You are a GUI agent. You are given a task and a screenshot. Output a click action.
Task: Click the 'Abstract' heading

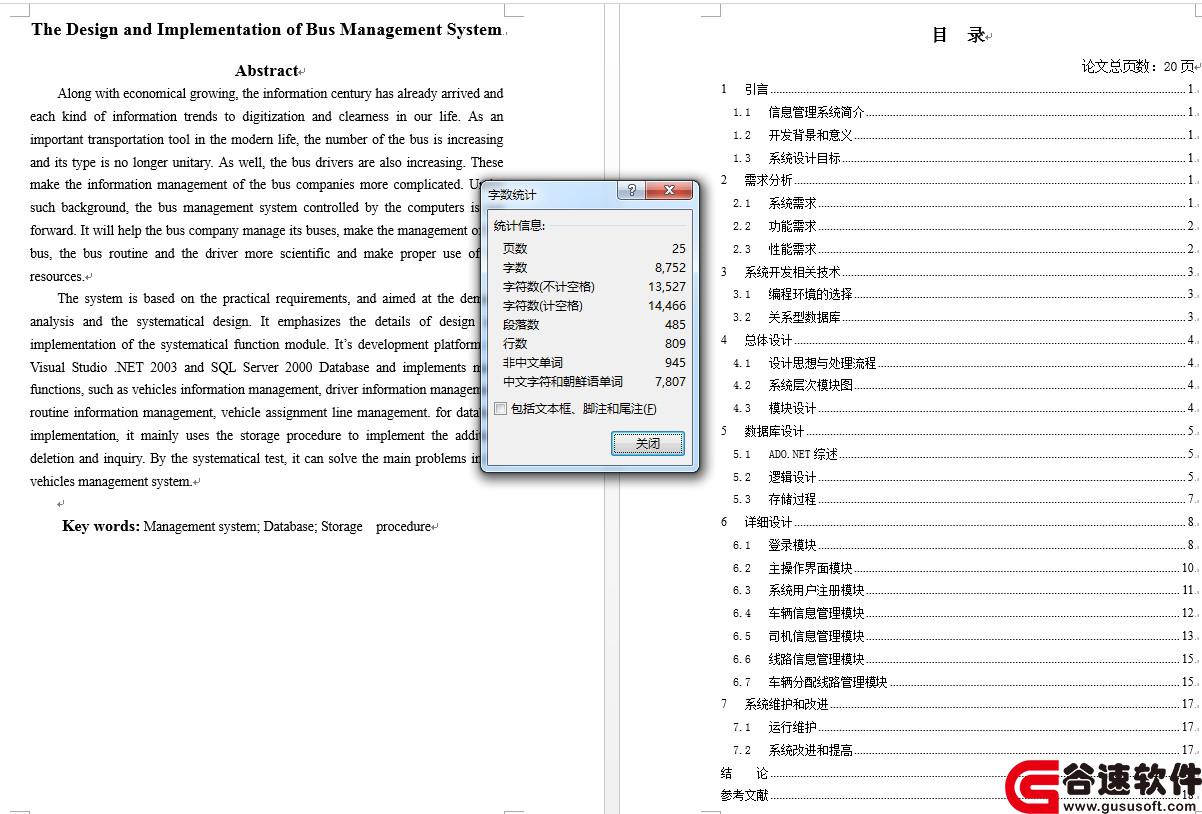point(267,71)
